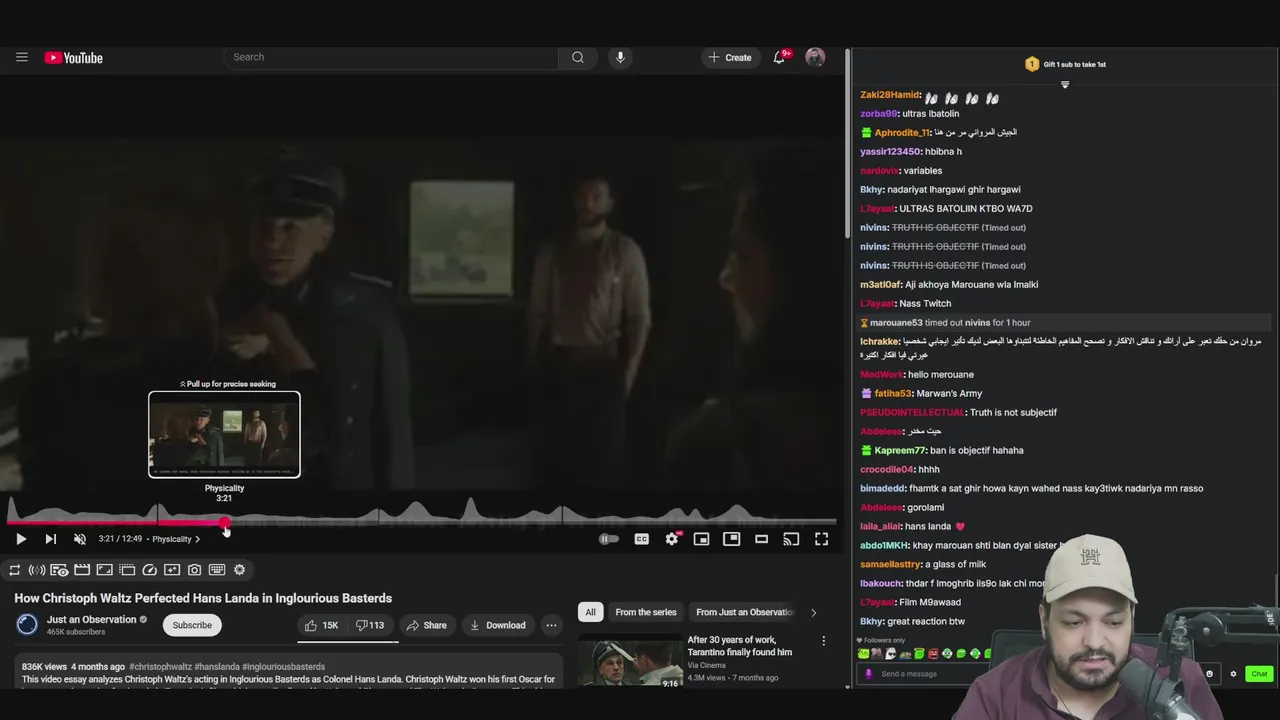The image size is (1280, 720).
Task: Expand the Physicality chapter list
Action: (x=176, y=539)
